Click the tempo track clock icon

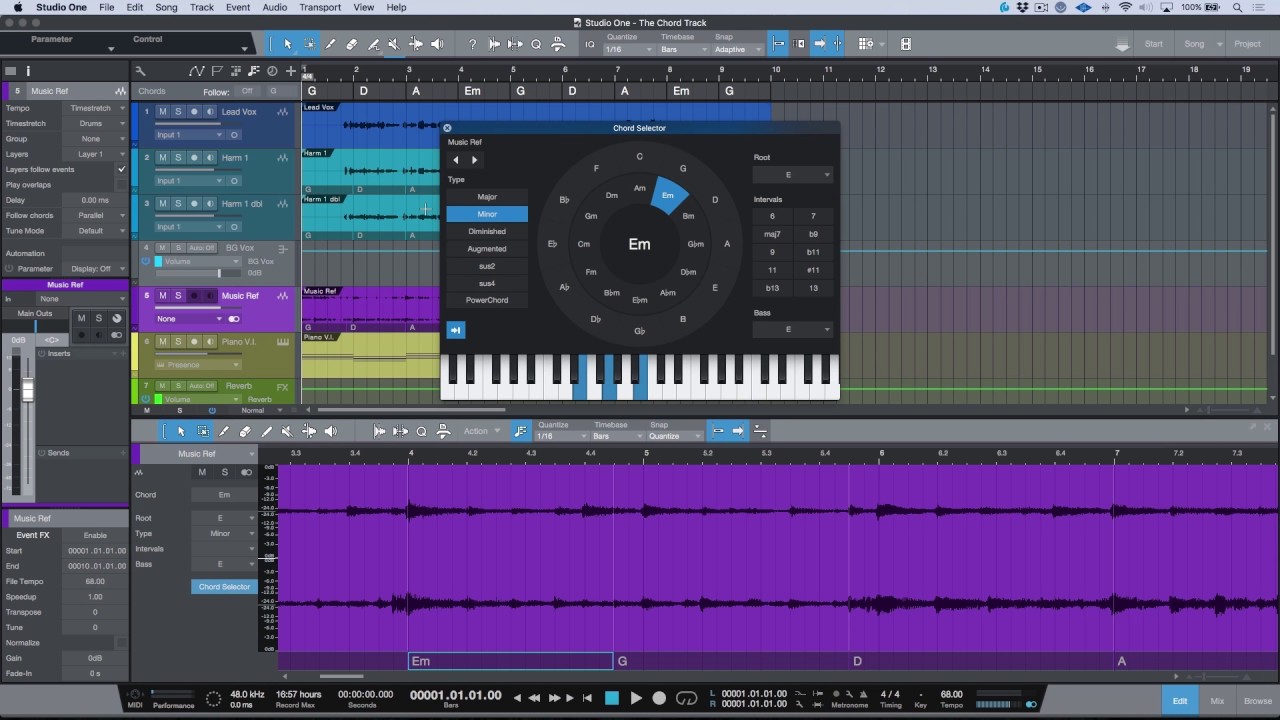tap(271, 71)
